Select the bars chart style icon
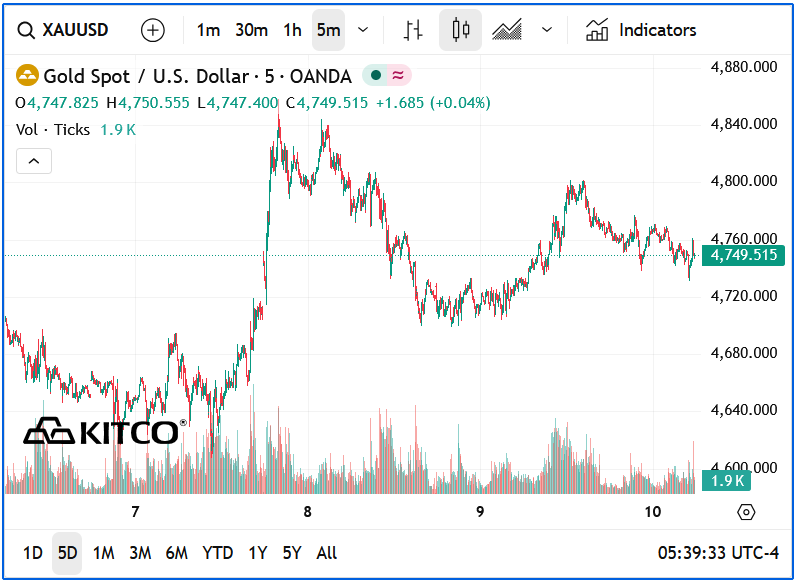 pyautogui.click(x=413, y=30)
